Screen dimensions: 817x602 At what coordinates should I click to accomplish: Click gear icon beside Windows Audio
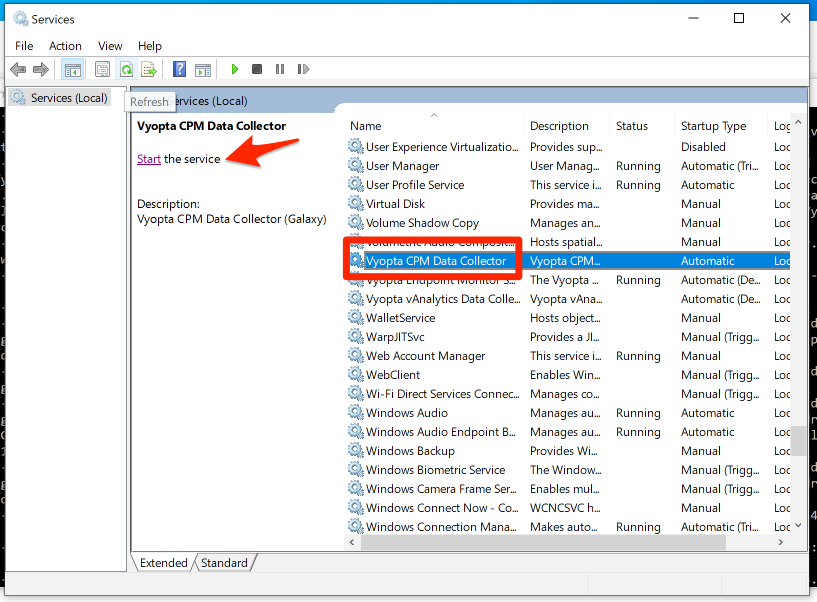356,412
